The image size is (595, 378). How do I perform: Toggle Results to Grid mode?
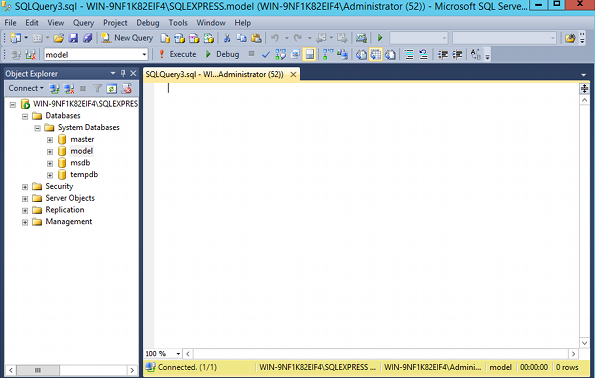(376, 55)
